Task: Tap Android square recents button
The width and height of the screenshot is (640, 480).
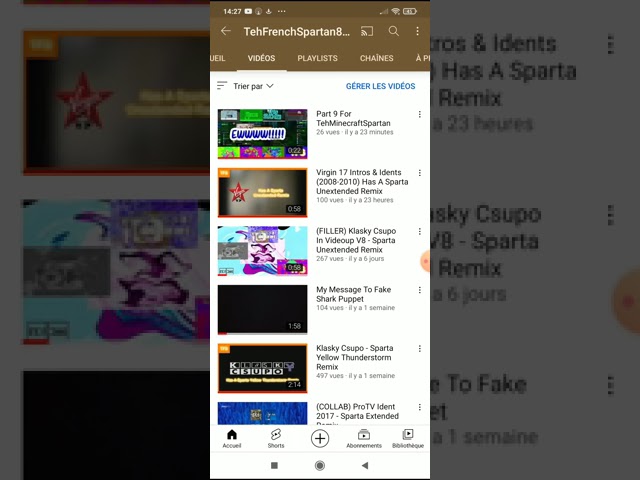Action: point(274,465)
